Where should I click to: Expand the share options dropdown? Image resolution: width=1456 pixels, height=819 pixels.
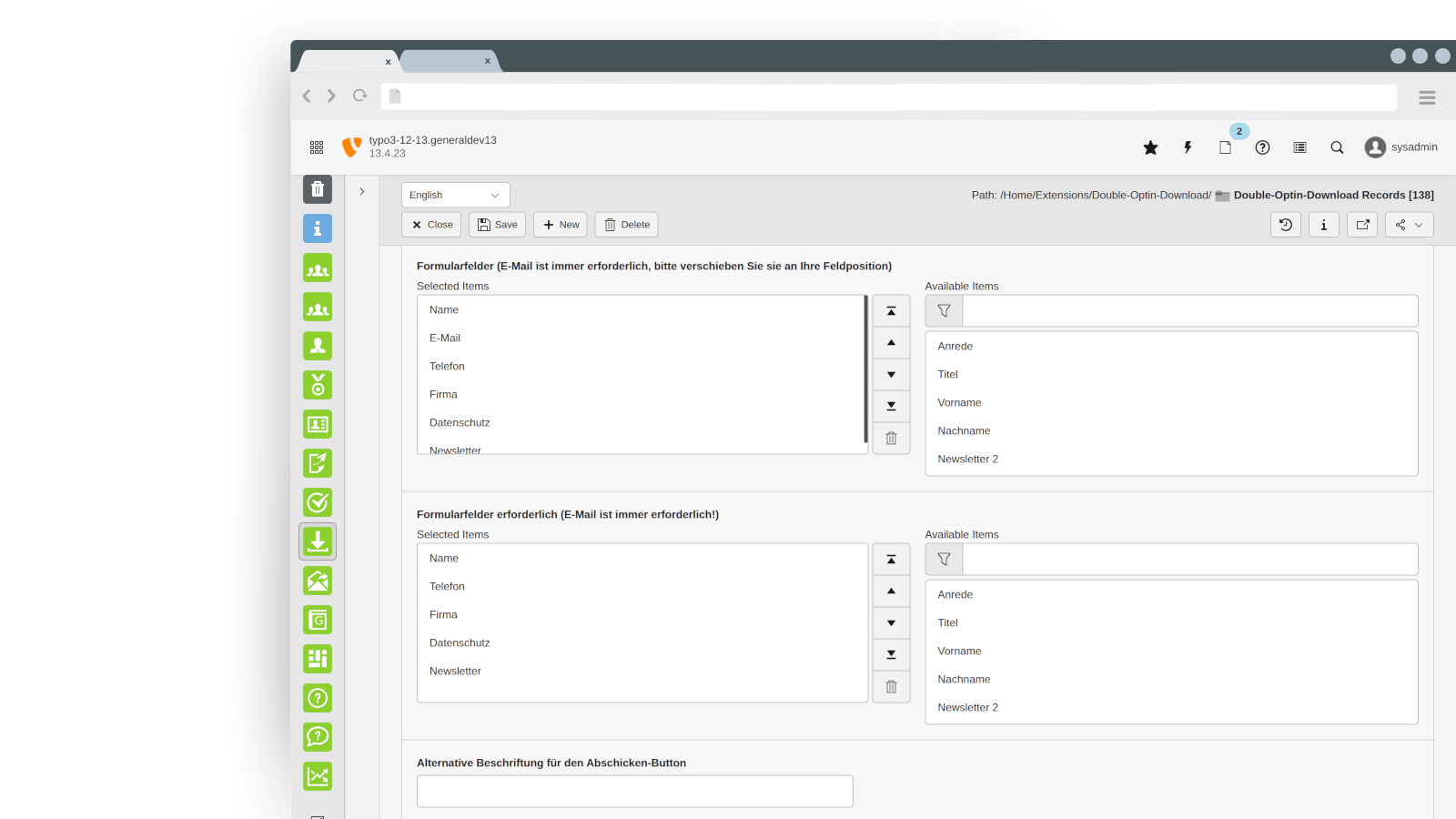1409,225
